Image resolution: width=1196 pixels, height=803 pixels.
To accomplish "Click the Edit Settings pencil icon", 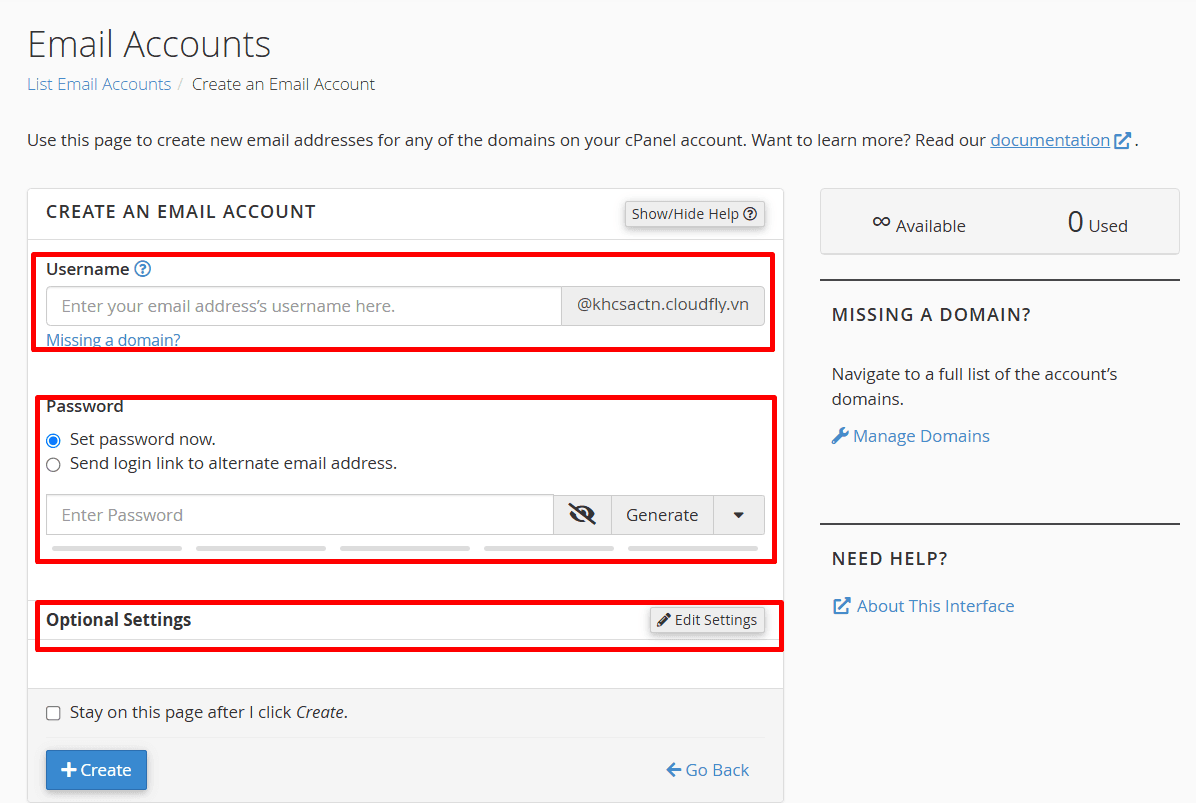I will (x=663, y=620).
